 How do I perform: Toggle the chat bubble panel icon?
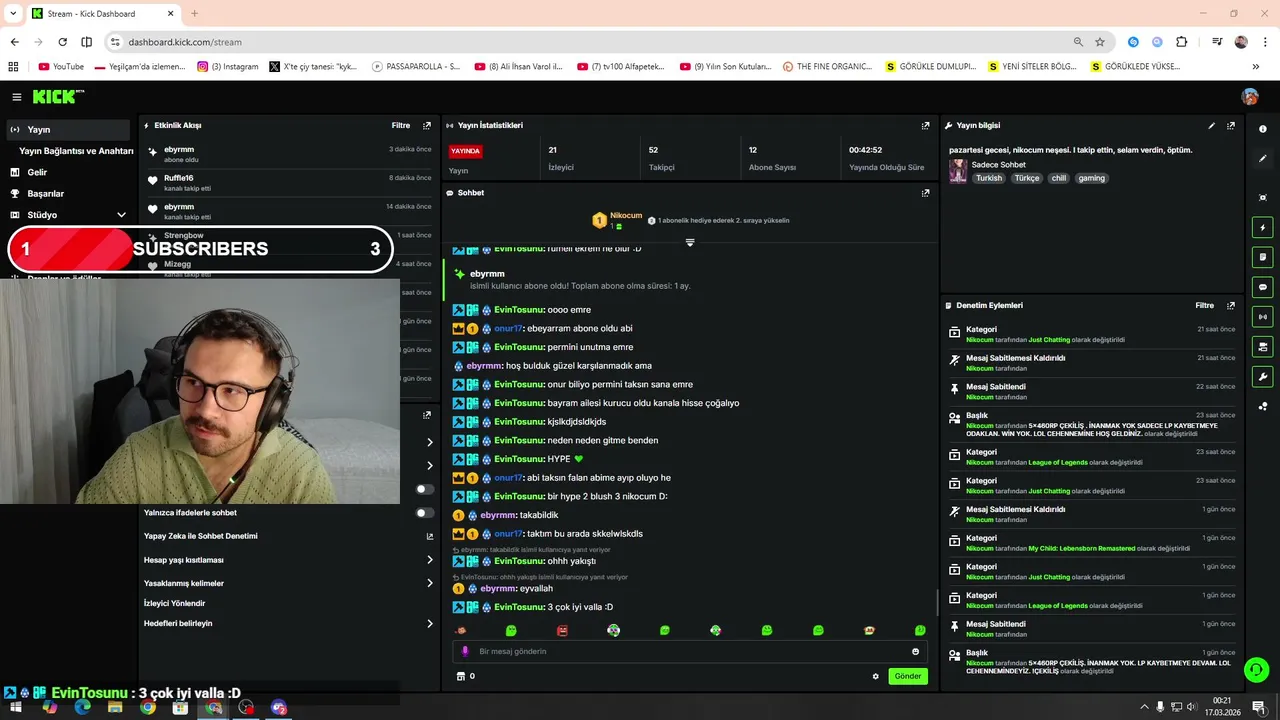point(1263,287)
